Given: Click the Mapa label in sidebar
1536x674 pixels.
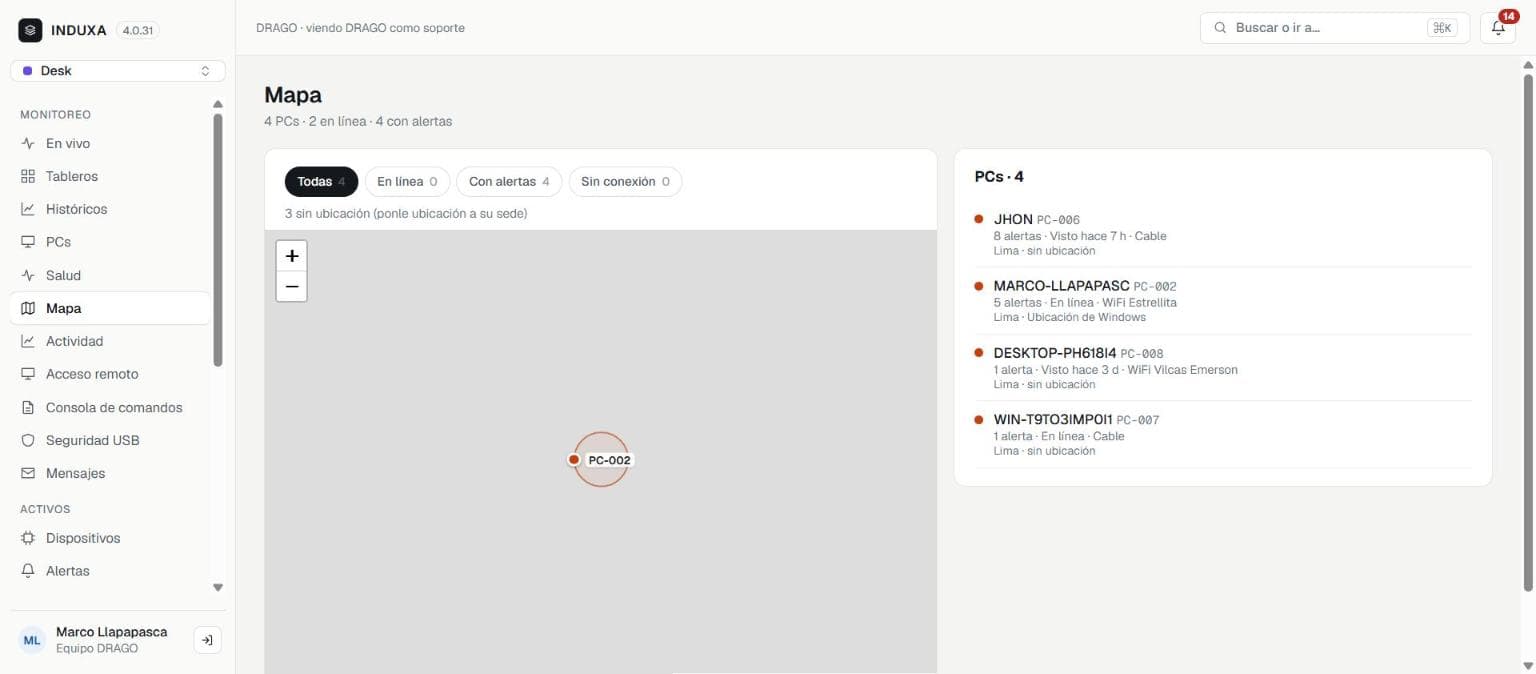Looking at the screenshot, I should pyautogui.click(x=64, y=308).
